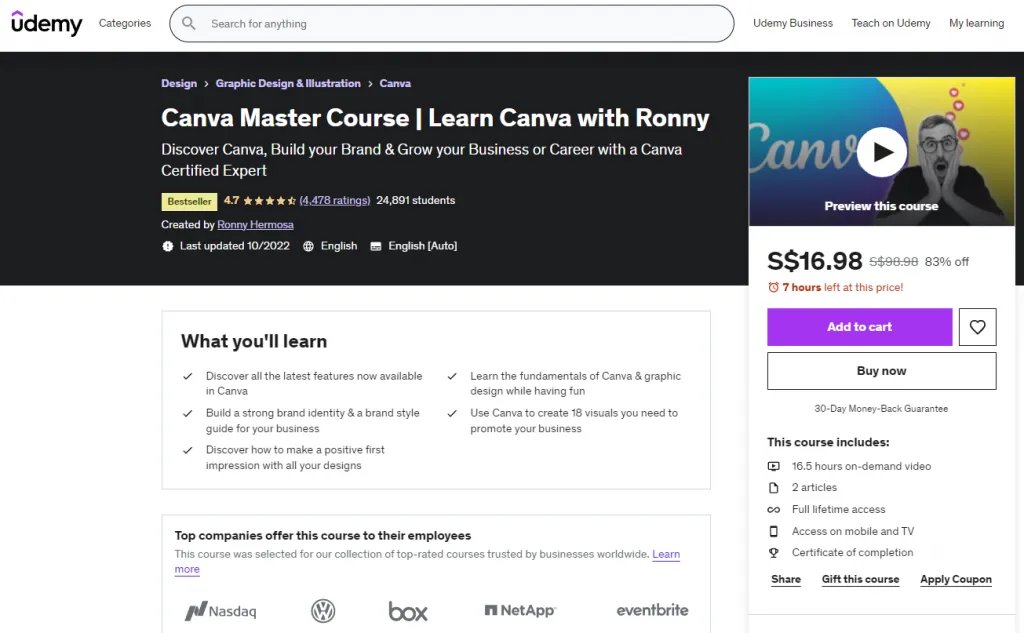Click checkmark beside 'Discover how to make a positive'
The image size is (1024, 633).
pos(187,450)
